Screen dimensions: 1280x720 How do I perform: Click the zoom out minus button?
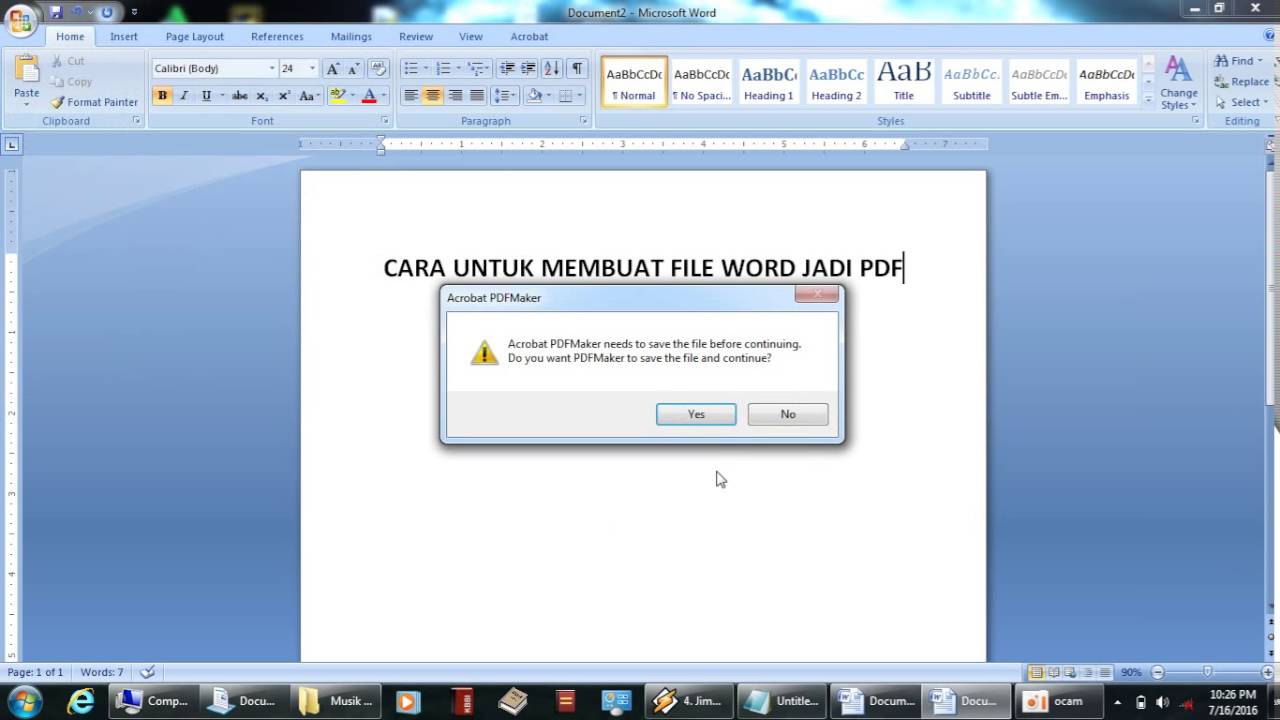click(x=1158, y=672)
